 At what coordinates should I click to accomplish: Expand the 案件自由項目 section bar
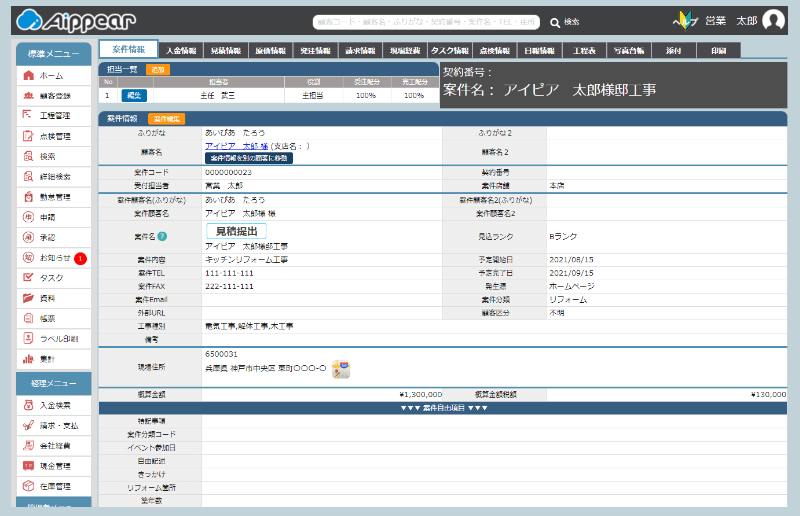point(443,408)
